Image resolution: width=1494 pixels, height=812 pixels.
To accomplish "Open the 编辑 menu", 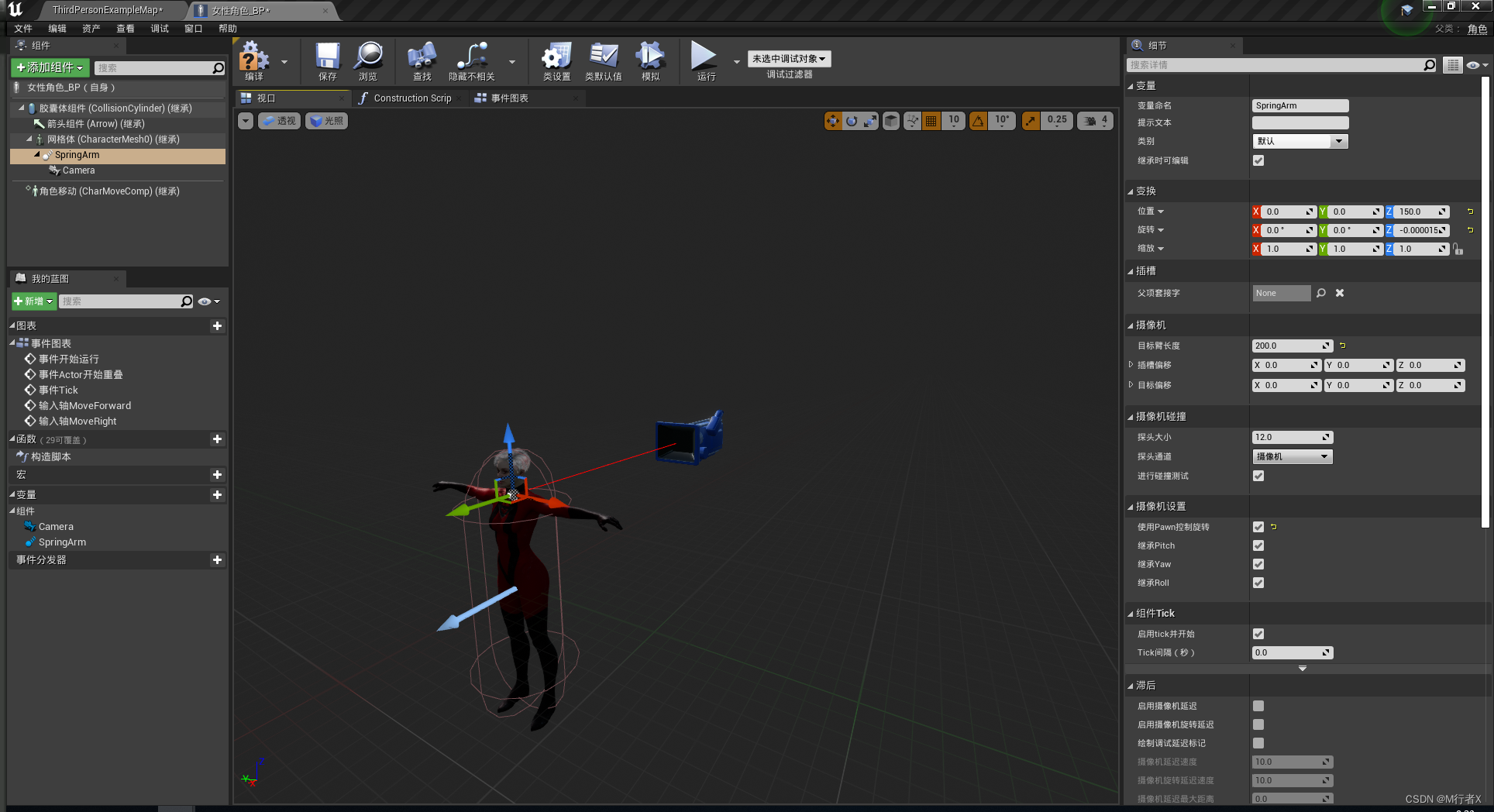I will [x=57, y=29].
